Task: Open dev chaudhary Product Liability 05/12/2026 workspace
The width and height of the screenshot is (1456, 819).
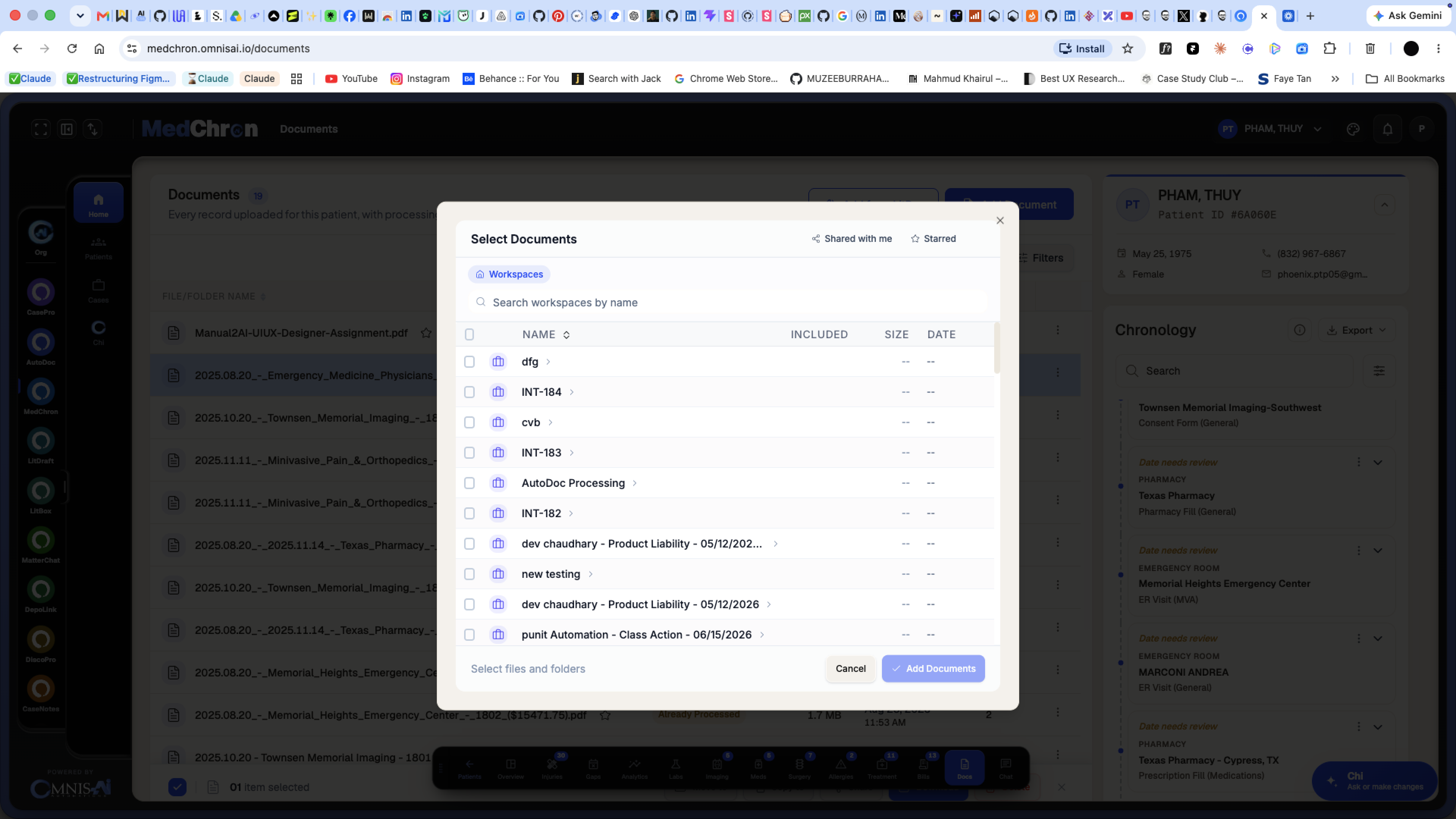Action: (640, 604)
